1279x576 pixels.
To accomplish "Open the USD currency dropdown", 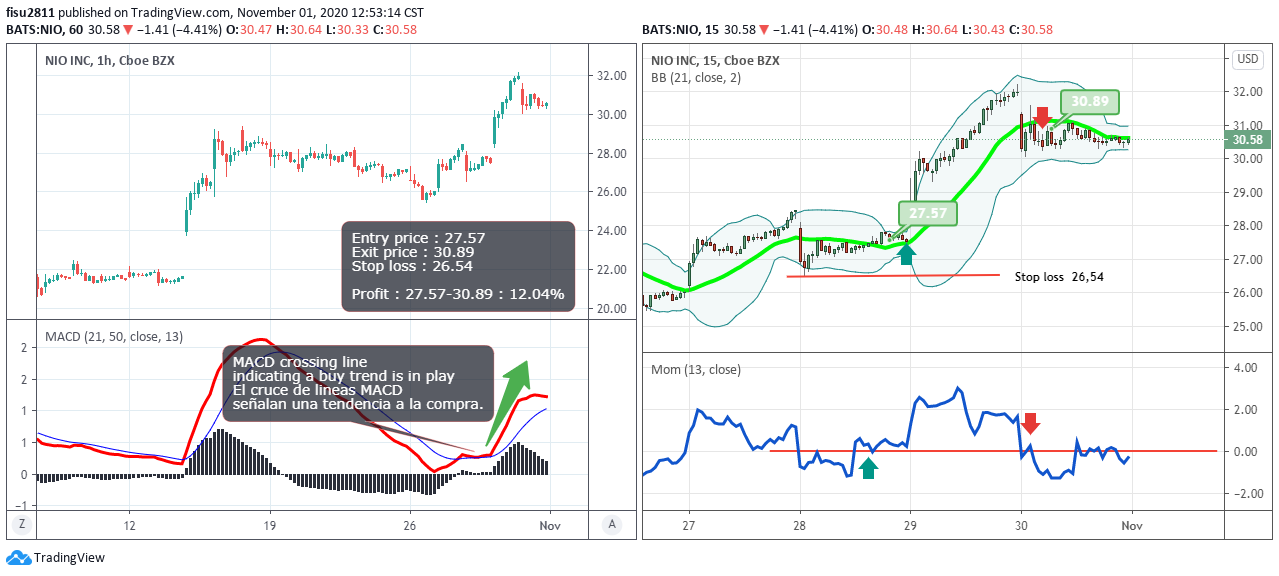I will point(1248,59).
